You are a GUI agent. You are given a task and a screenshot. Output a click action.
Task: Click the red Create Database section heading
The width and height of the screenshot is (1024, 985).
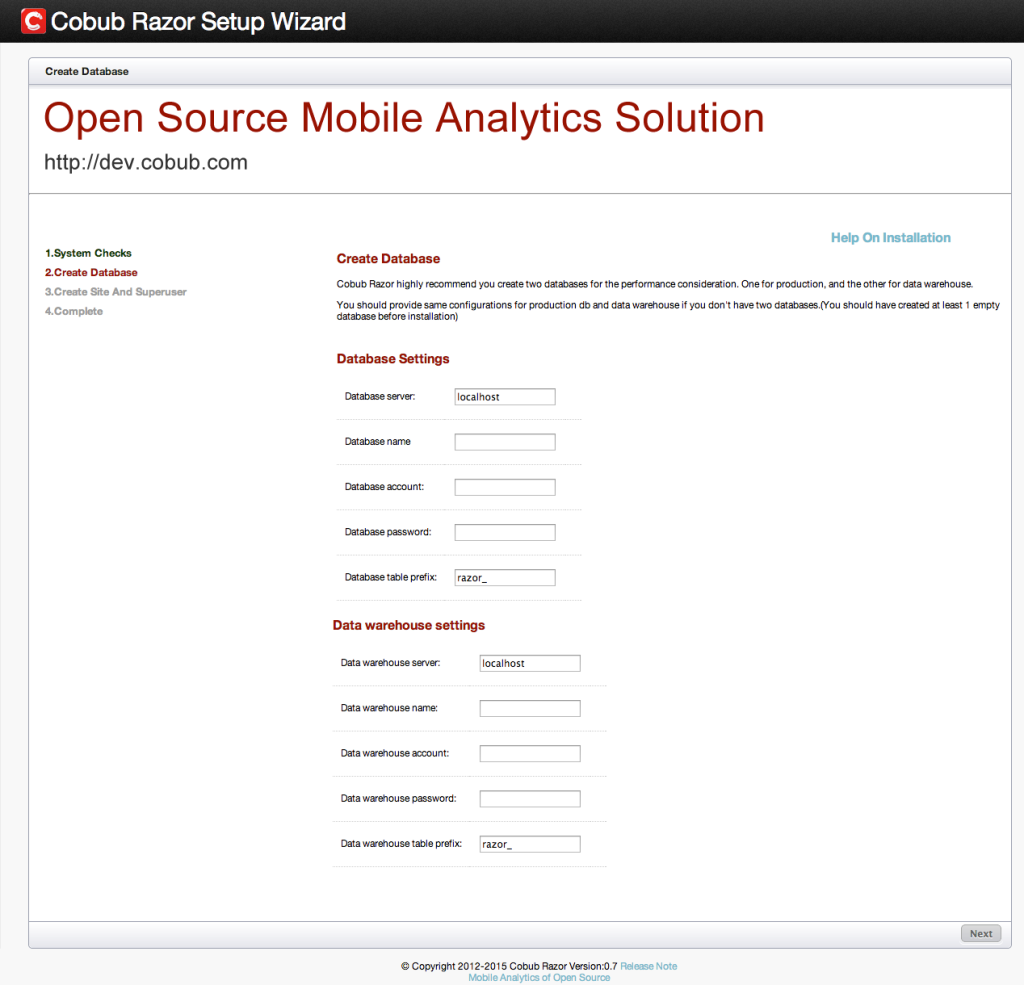[388, 259]
